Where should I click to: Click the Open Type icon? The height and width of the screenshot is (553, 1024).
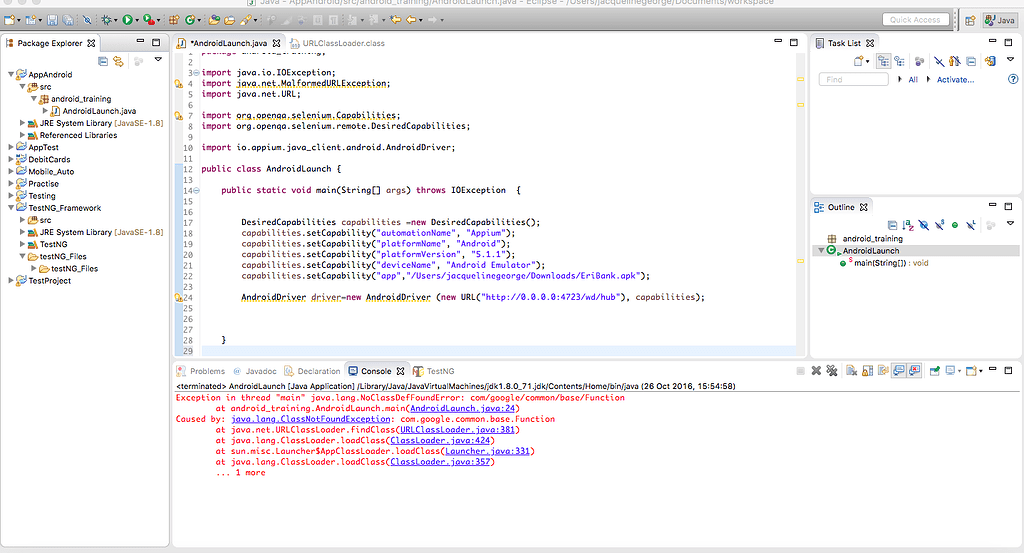pos(216,20)
